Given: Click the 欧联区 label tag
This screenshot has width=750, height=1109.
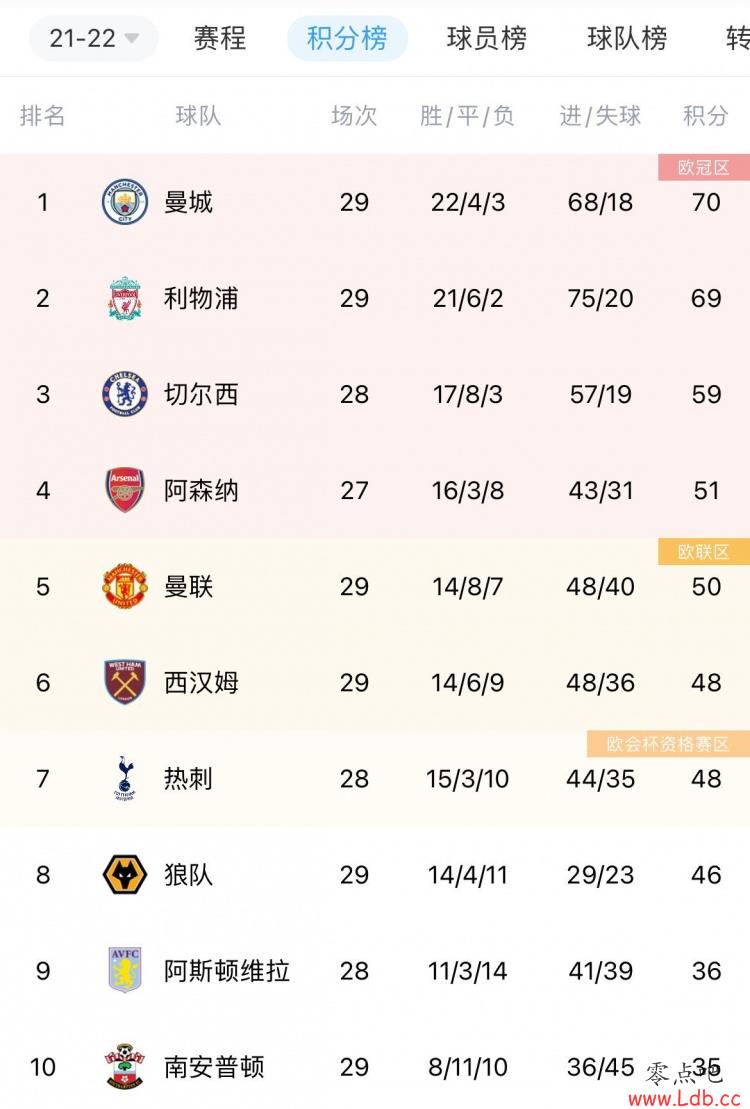Looking at the screenshot, I should pyautogui.click(x=704, y=552).
